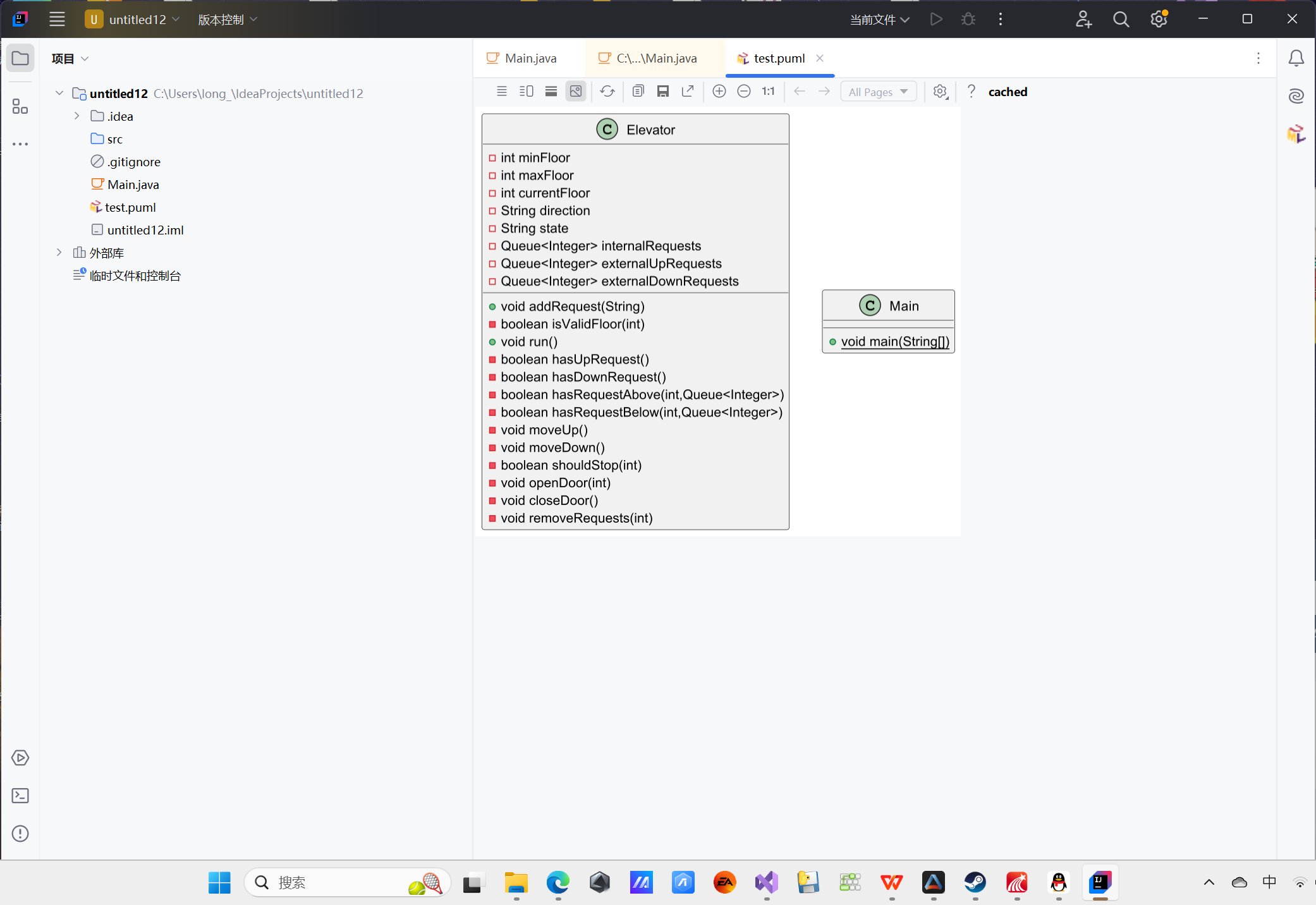
Task: Open the All Pages dropdown
Action: (878, 92)
